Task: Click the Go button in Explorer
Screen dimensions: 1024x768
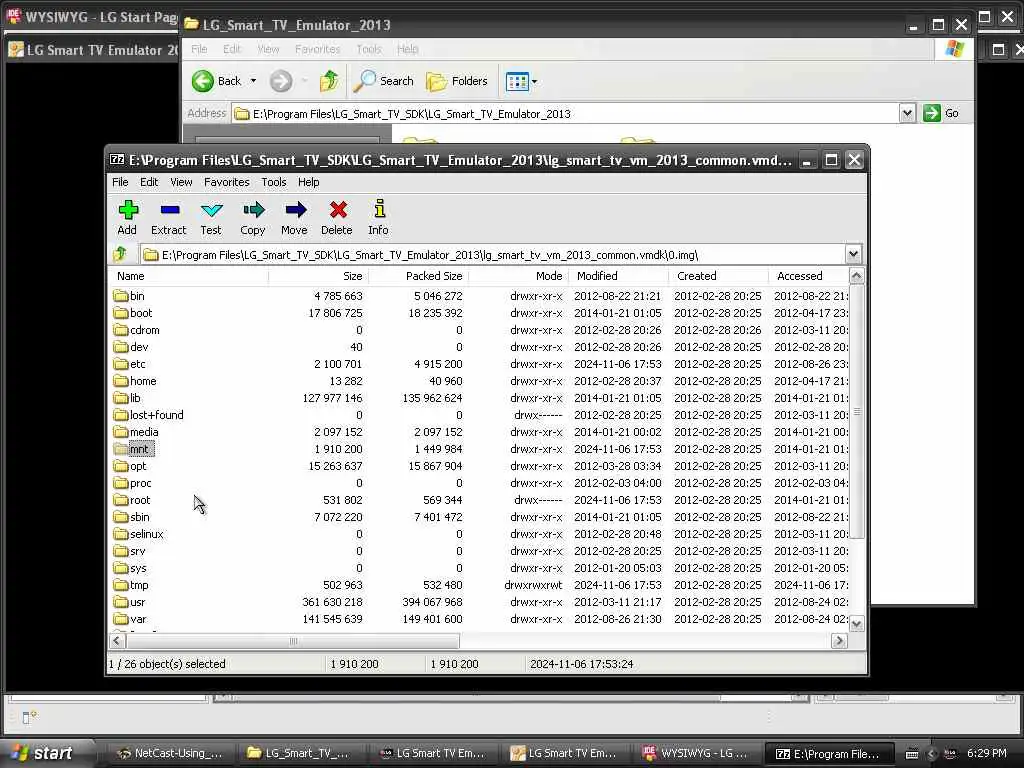Action: tap(941, 113)
